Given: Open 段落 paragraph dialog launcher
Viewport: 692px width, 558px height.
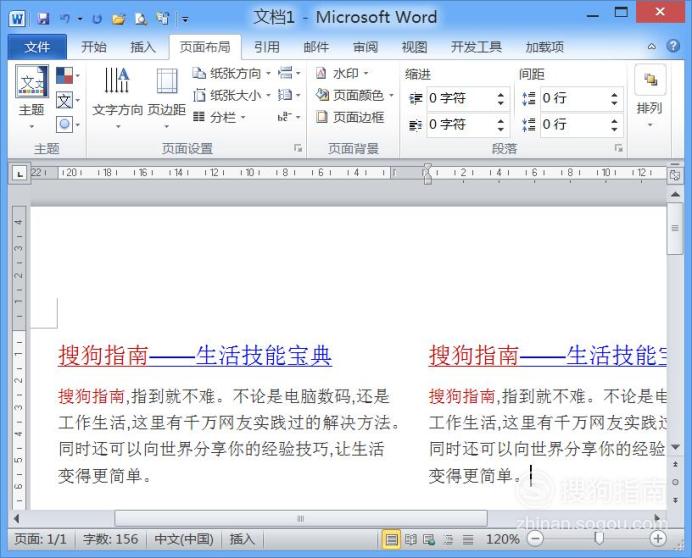Looking at the screenshot, I should [619, 148].
